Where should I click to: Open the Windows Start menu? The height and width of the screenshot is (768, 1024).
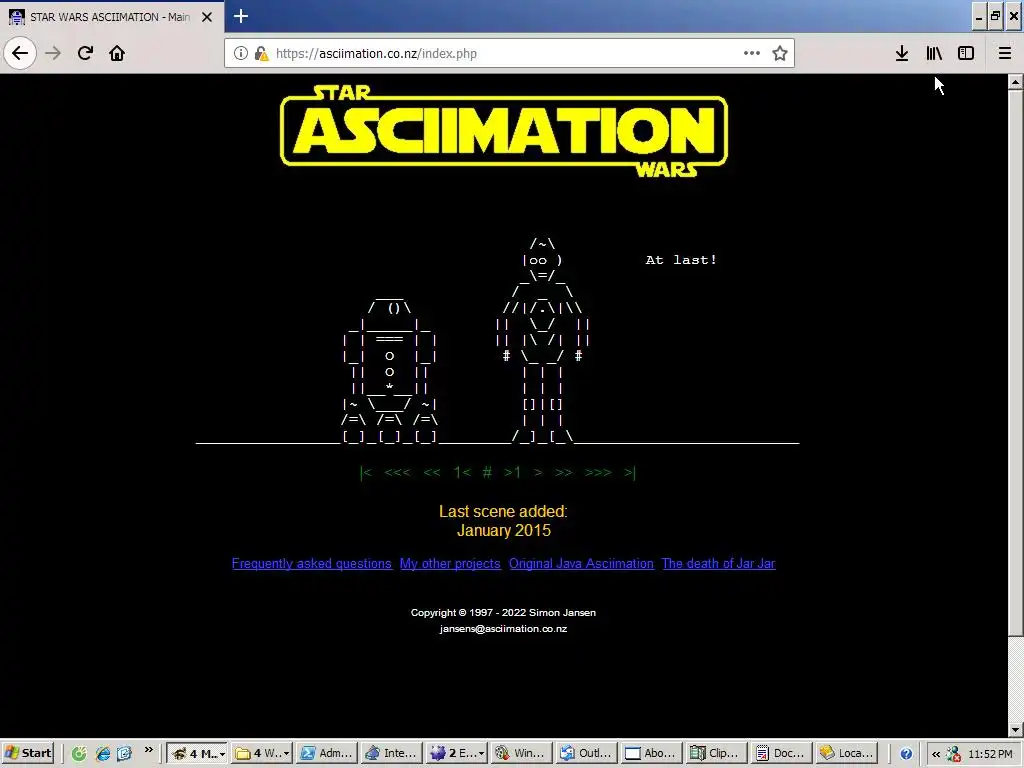(27, 753)
